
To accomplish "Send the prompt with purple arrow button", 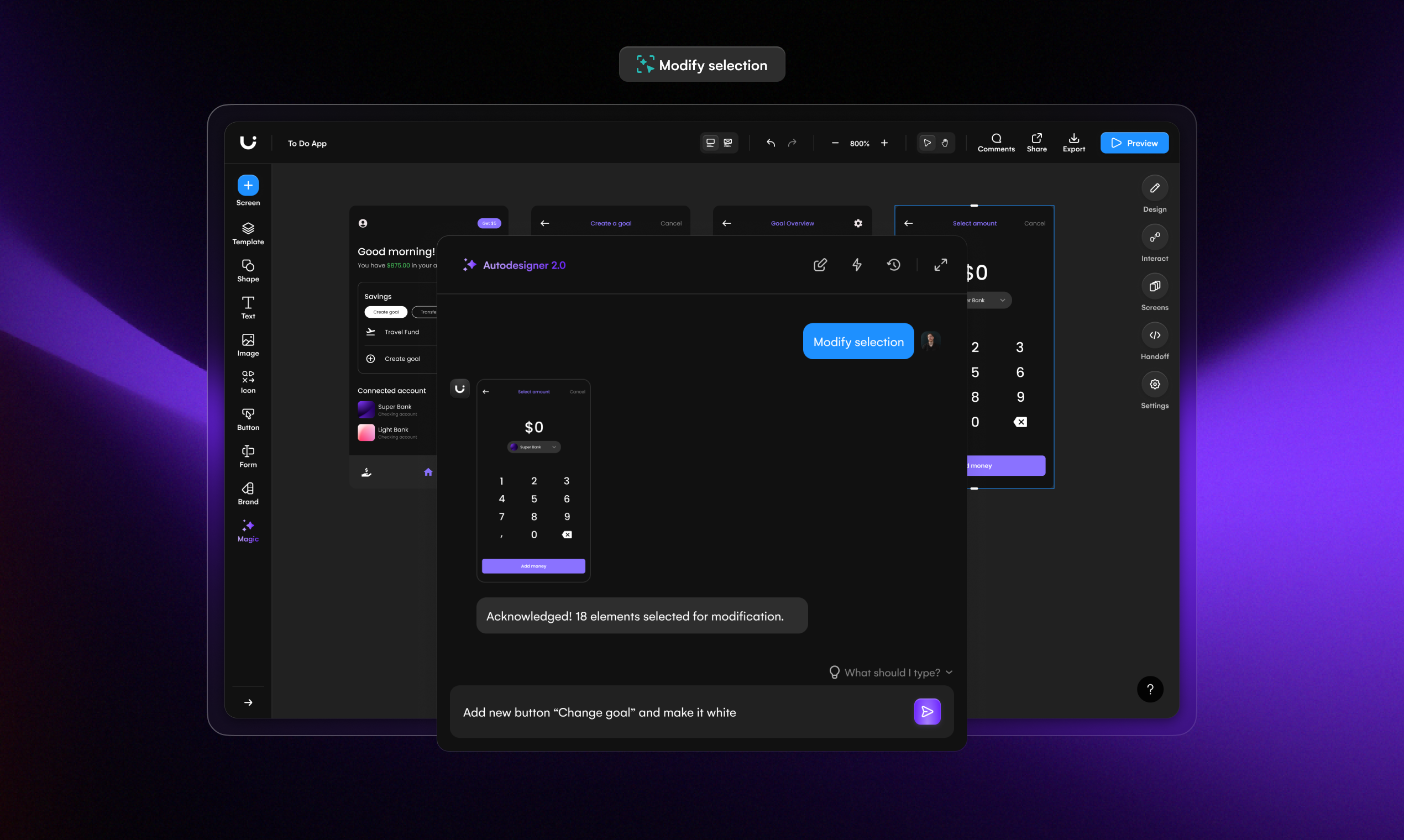I will [x=927, y=711].
